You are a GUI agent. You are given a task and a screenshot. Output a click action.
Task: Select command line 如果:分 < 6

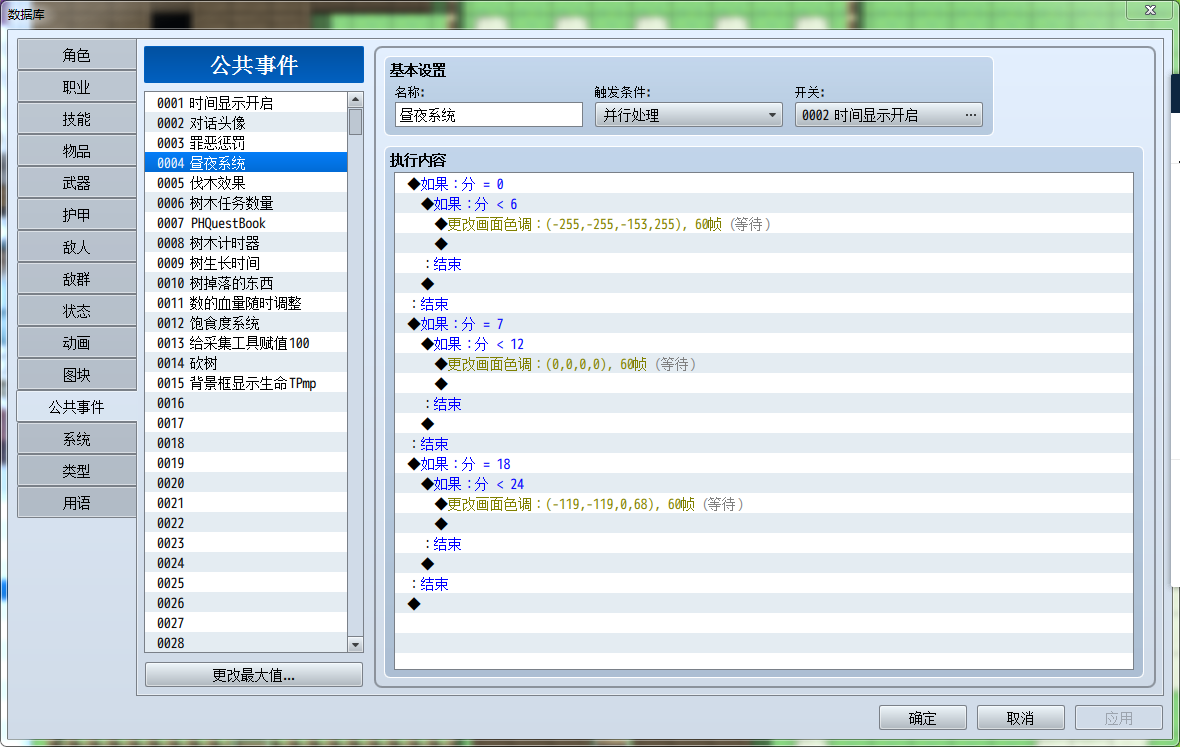coord(764,204)
